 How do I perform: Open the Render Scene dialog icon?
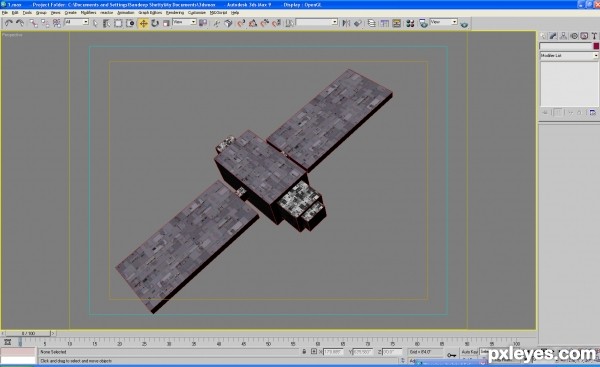[x=423, y=23]
